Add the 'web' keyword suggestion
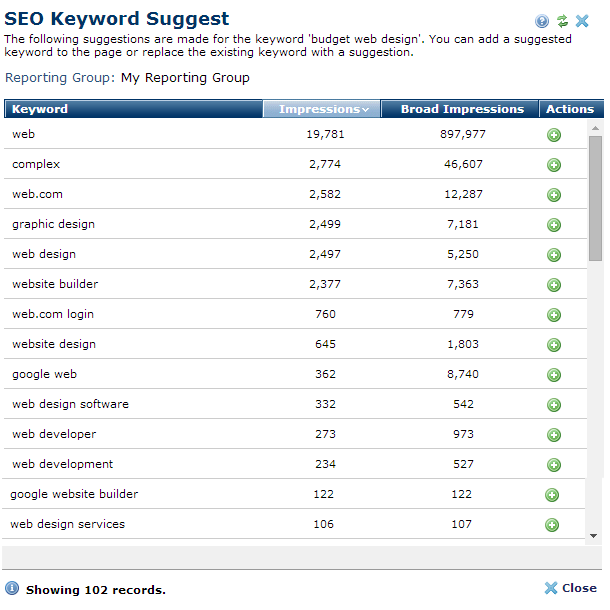Viewport: 610px width, 610px height. [x=554, y=135]
